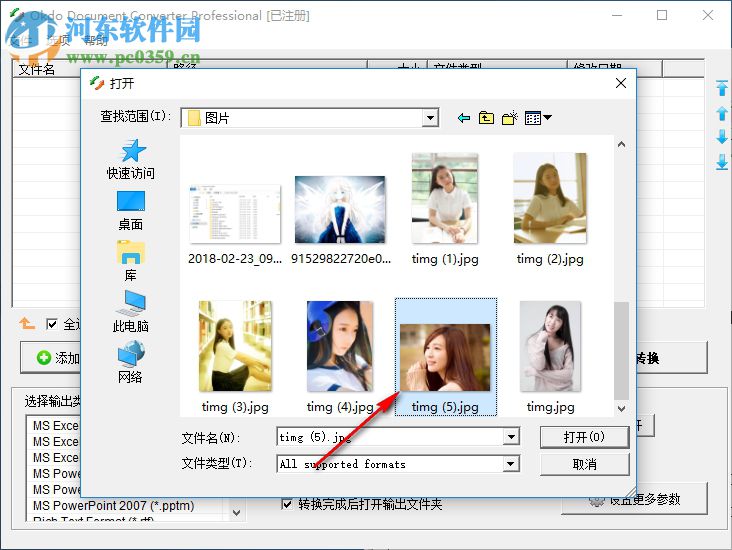Click the green plus Add (添加) button
This screenshot has width=732, height=550.
tap(50, 358)
